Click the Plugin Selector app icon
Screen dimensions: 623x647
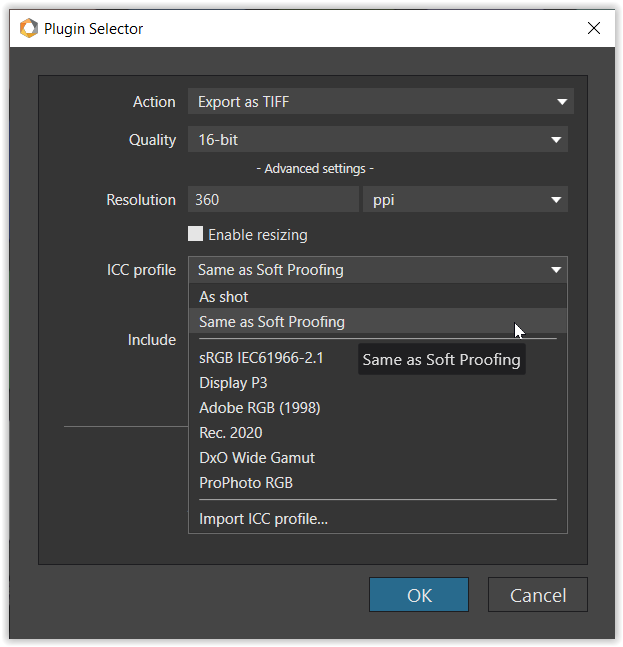click(x=29, y=28)
